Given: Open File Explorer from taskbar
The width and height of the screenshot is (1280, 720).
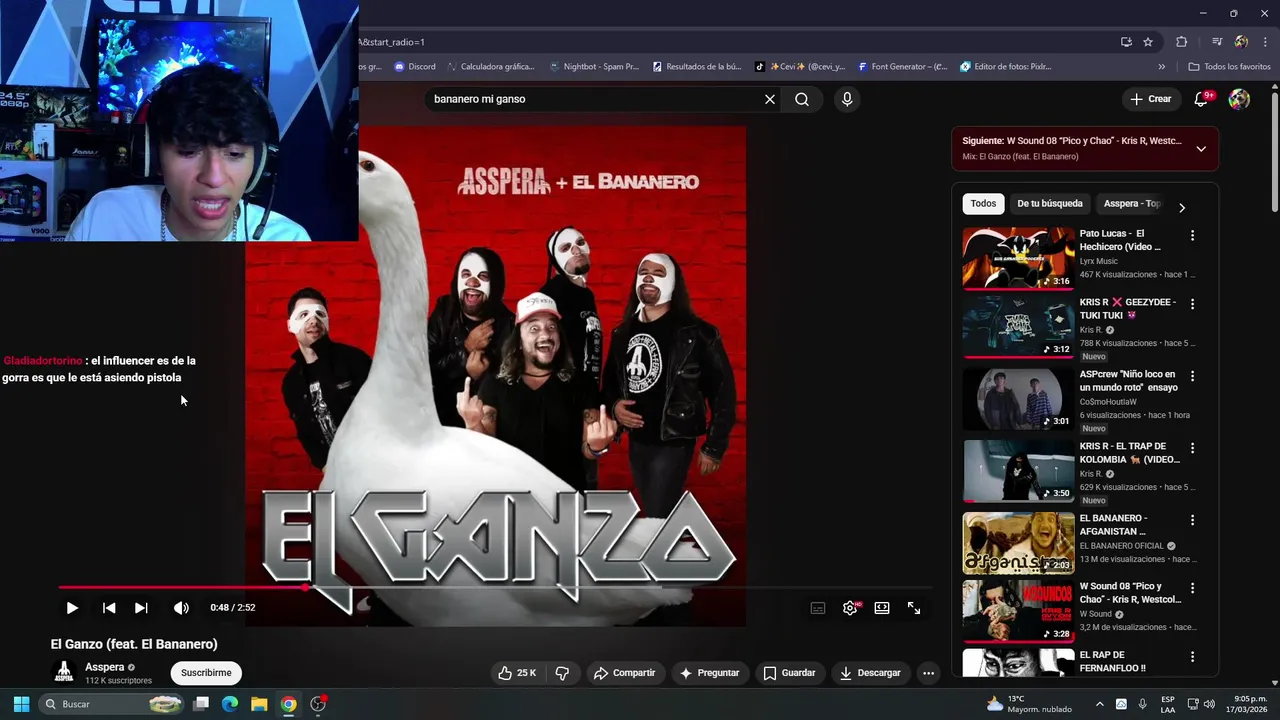Looking at the screenshot, I should pyautogui.click(x=259, y=704).
